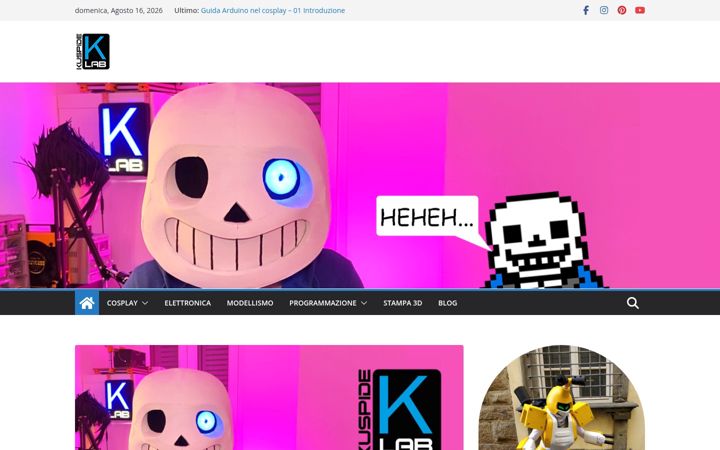Open the Elettronica menu item
This screenshot has height=450, width=720.
click(x=188, y=303)
